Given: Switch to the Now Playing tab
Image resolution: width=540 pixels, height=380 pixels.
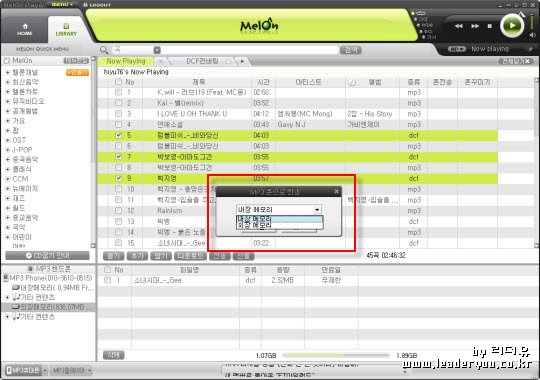Looking at the screenshot, I should pyautogui.click(x=125, y=61).
